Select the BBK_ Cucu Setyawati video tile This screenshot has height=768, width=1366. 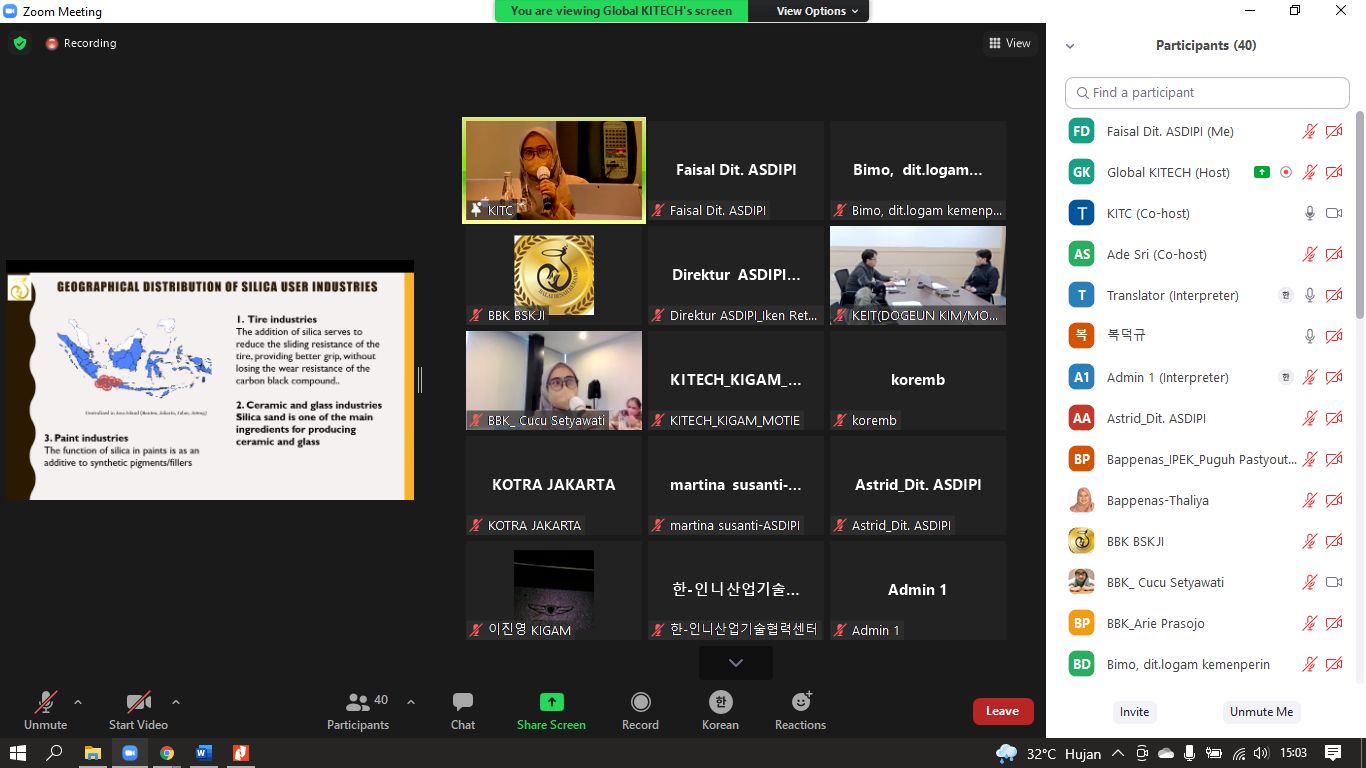[x=554, y=380]
